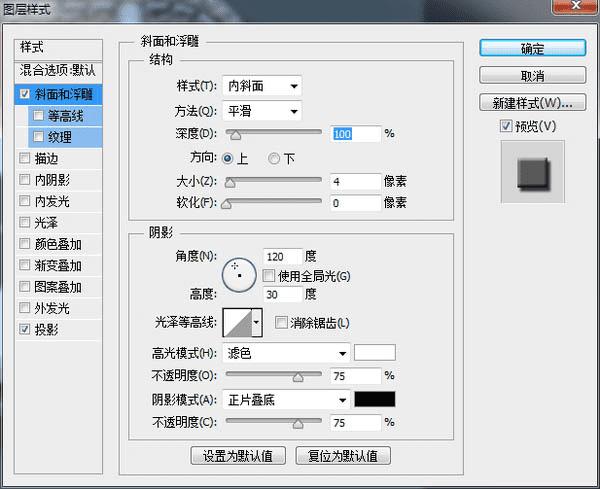The width and height of the screenshot is (600, 489).
Task: Toggle the 斜面和浮雕 checkbox
Action: (25, 94)
